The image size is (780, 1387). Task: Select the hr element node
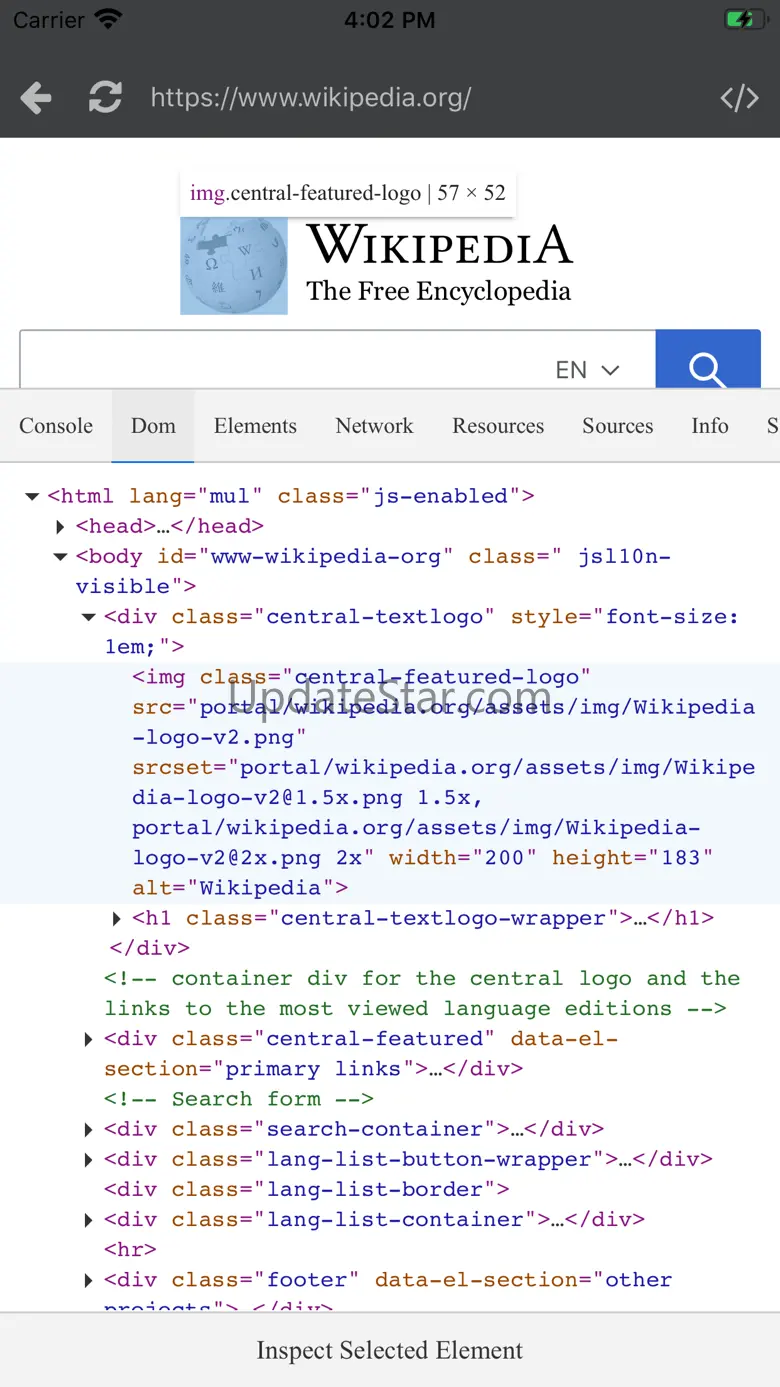[130, 1250]
